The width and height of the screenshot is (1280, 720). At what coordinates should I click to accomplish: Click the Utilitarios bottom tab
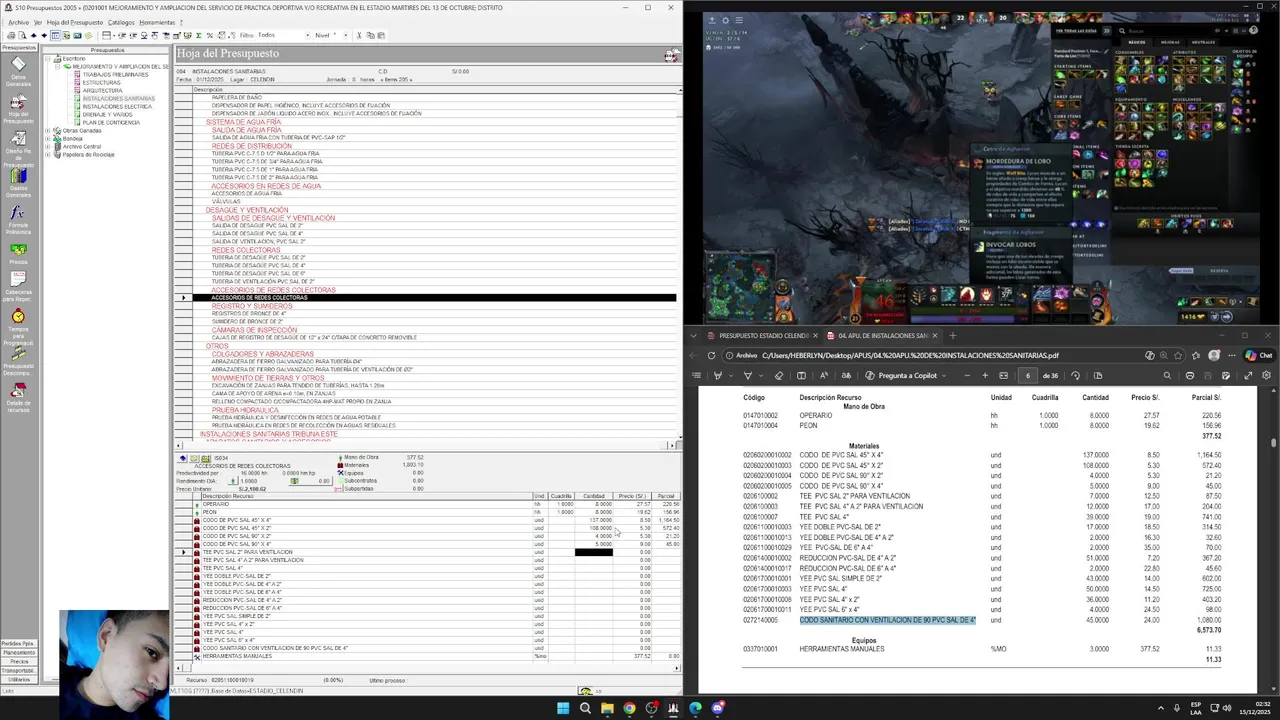coord(18,679)
